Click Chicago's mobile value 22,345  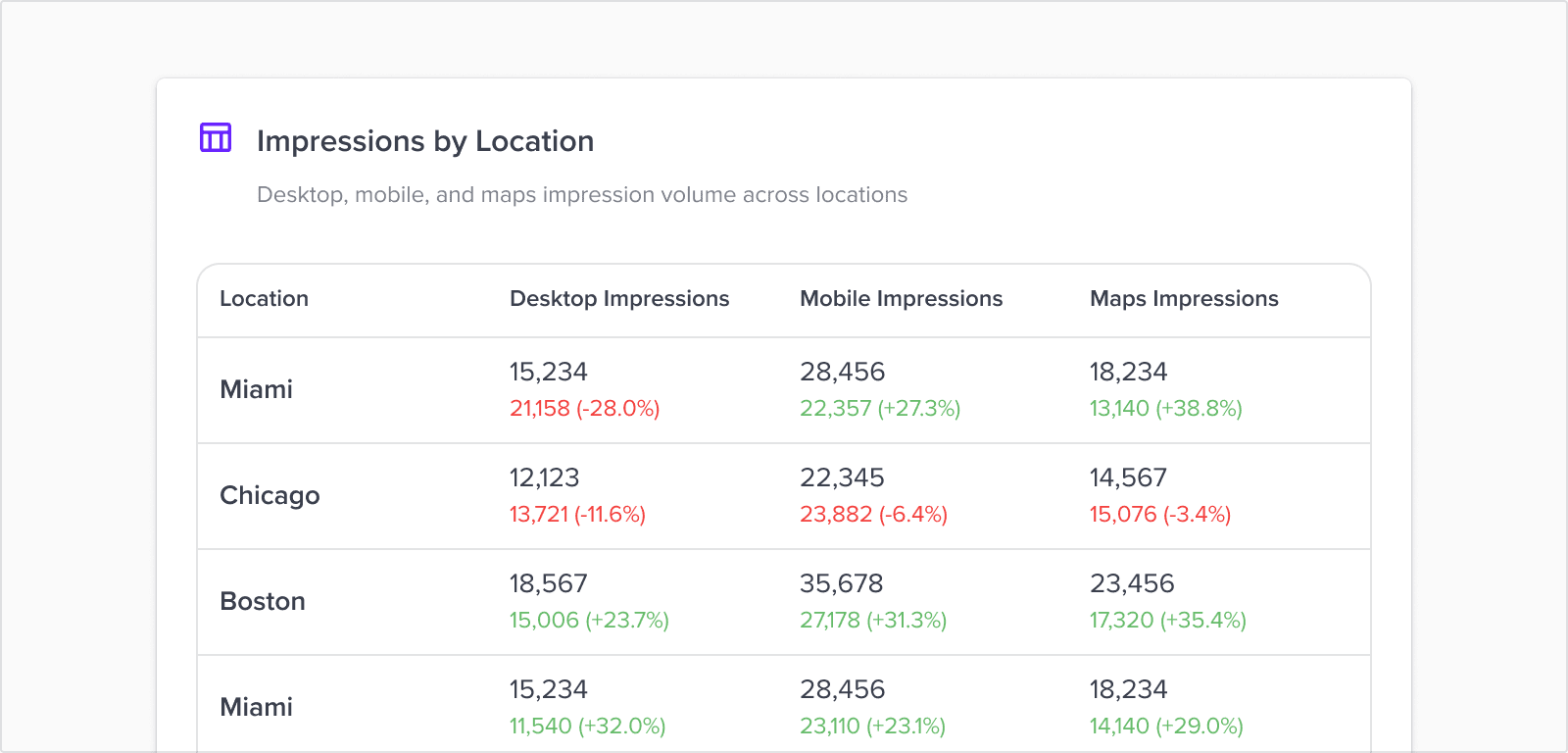click(x=842, y=477)
